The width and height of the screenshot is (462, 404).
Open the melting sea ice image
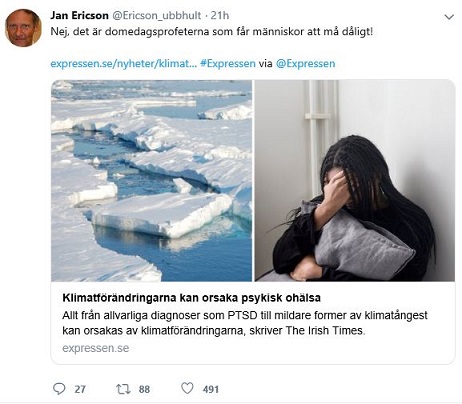152,180
